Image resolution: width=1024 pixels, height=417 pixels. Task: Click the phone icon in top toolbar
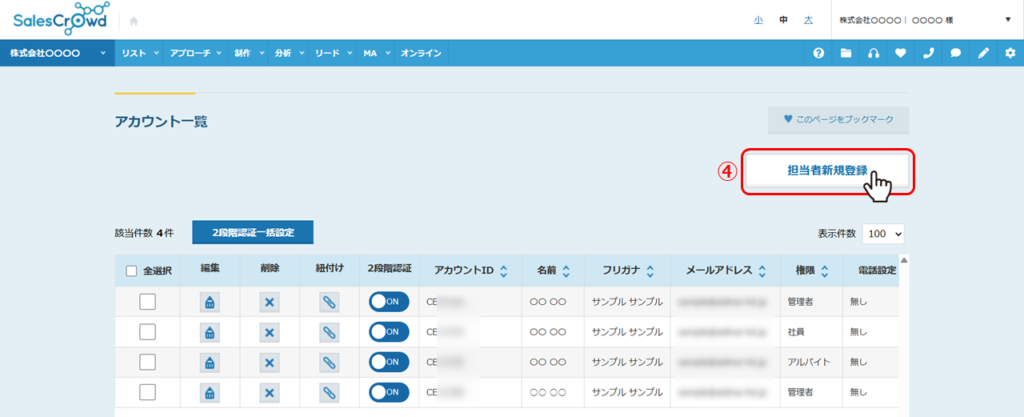click(928, 53)
